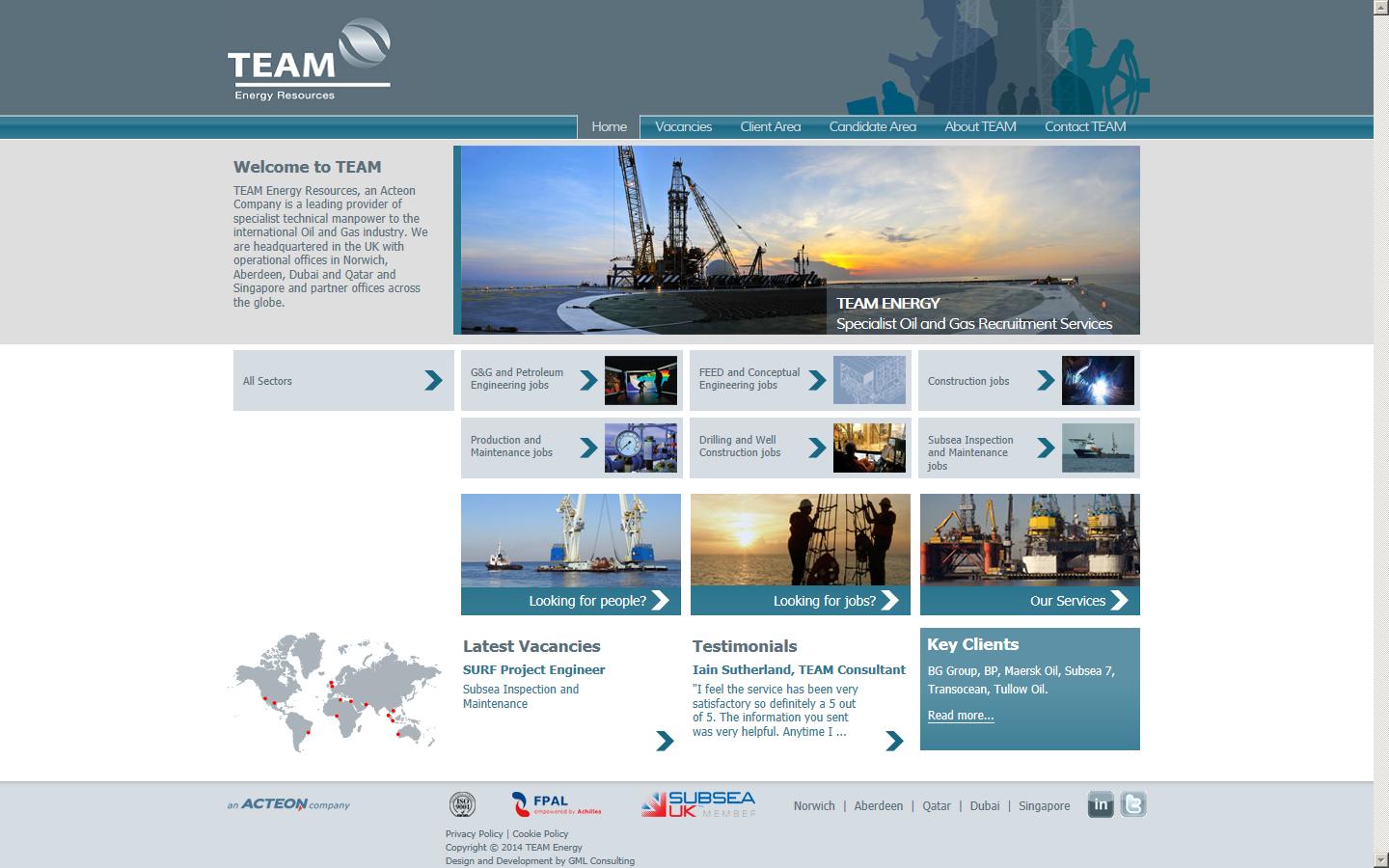The height and width of the screenshot is (868, 1389).
Task: Open the Twitter icon in footer
Action: [x=1133, y=804]
